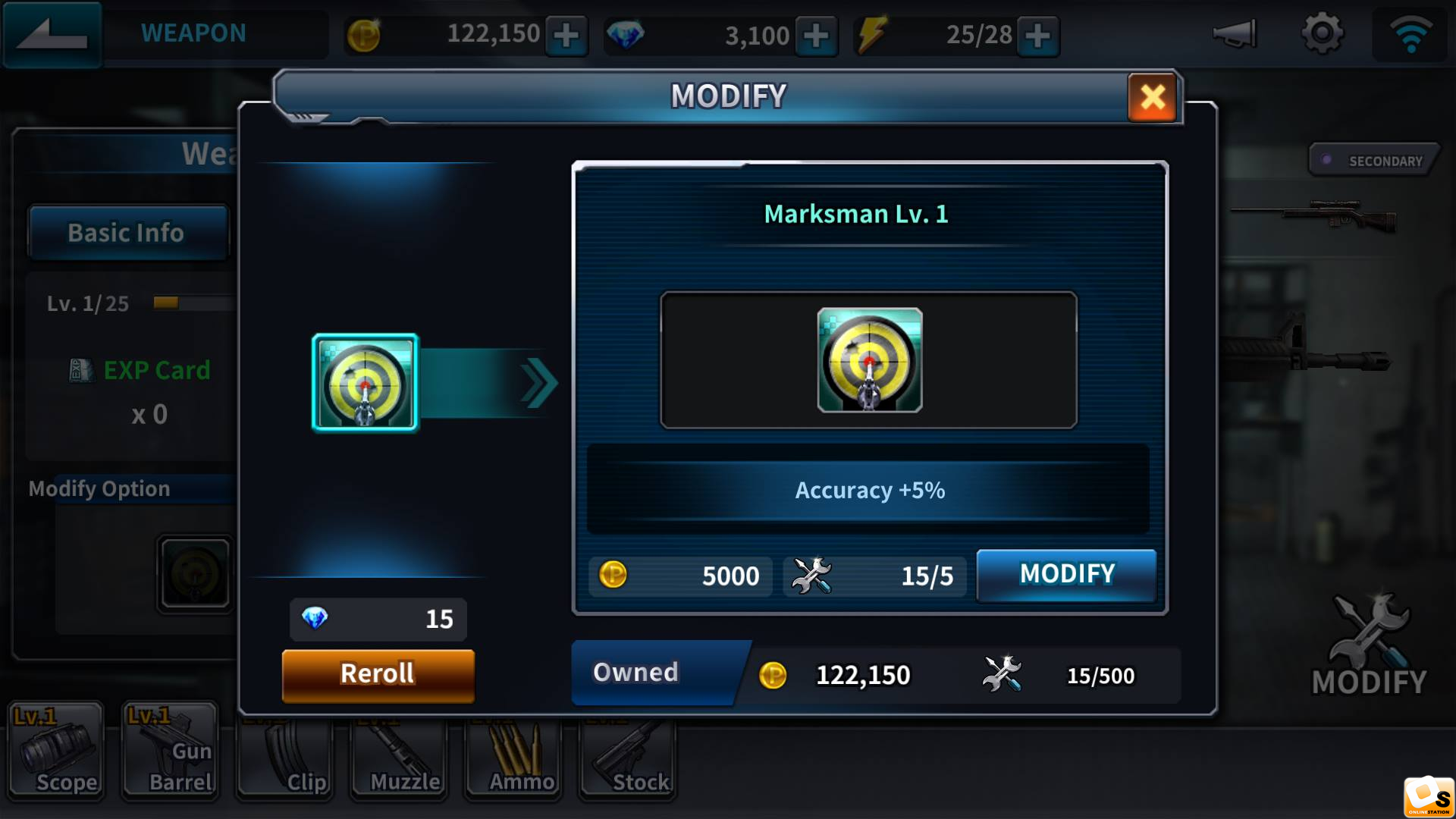Viewport: 1456px width, 819px height.
Task: Switch to the Basic Info tab
Action: click(127, 233)
